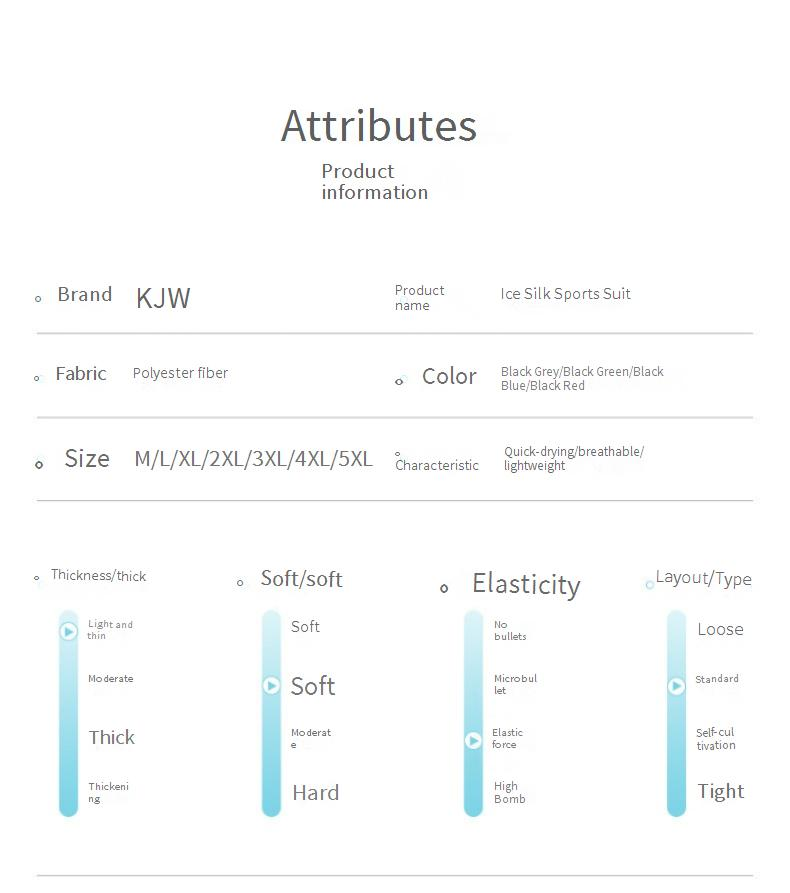
Task: Click the Soft slider play marker
Action: point(271,686)
